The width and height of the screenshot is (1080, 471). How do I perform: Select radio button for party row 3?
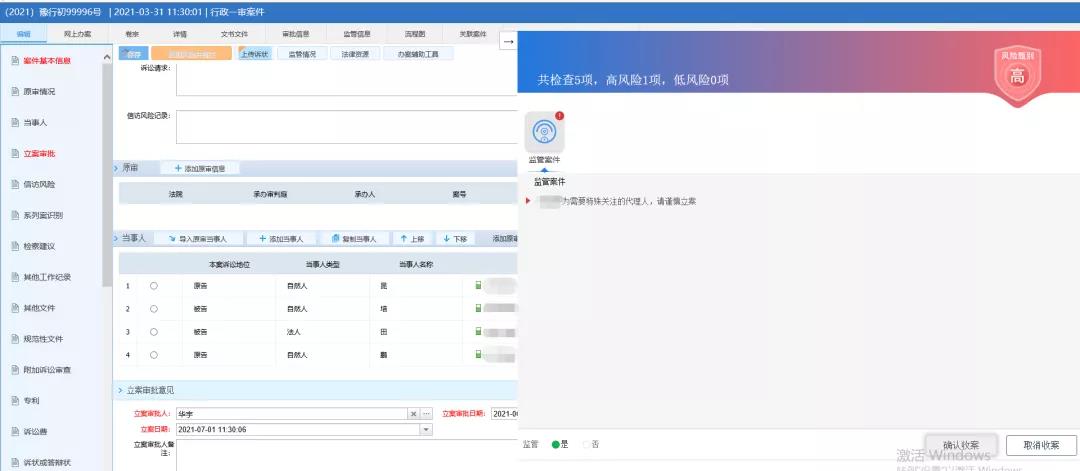click(153, 331)
